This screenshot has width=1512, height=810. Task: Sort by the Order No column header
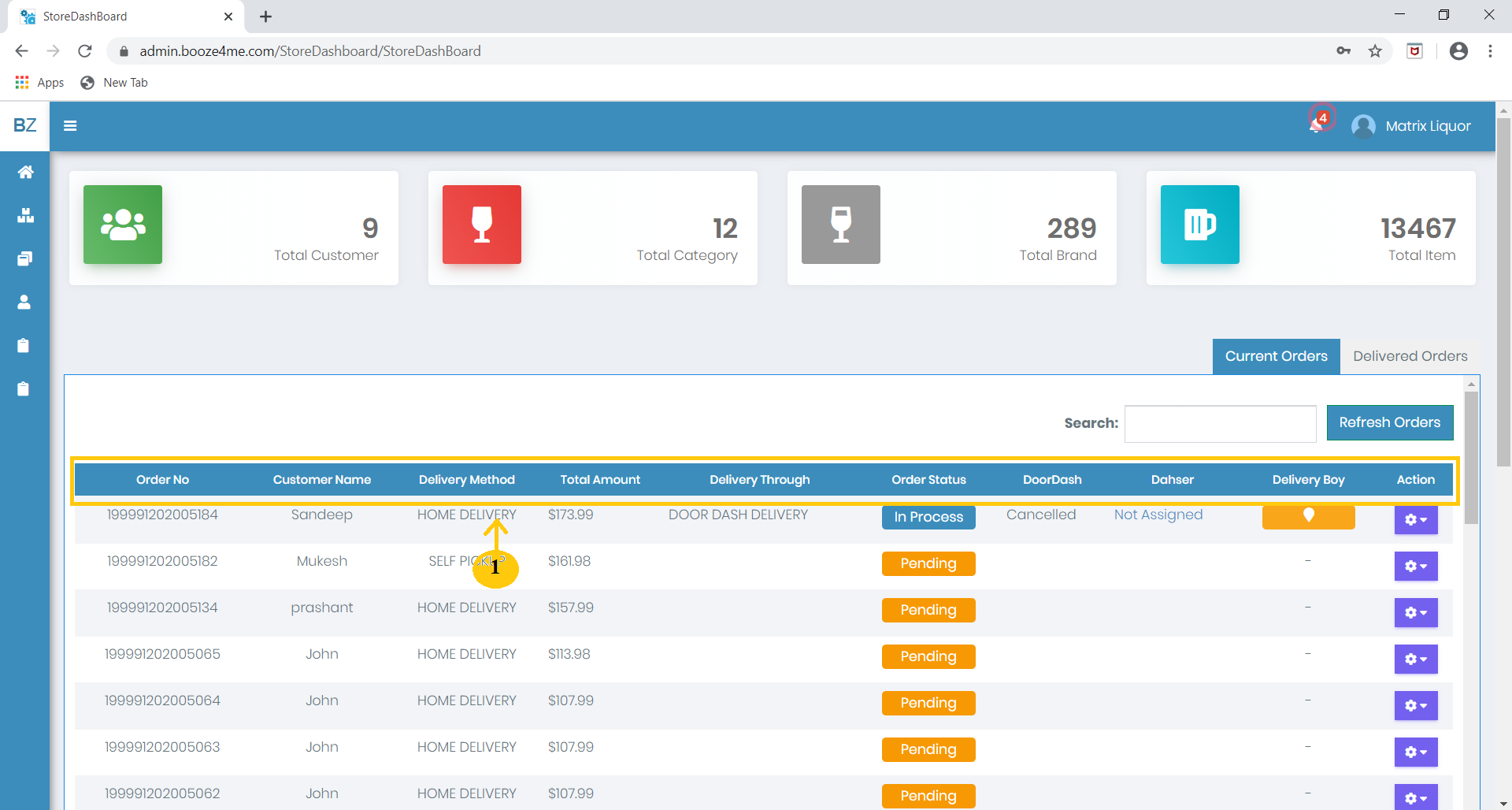(x=162, y=480)
